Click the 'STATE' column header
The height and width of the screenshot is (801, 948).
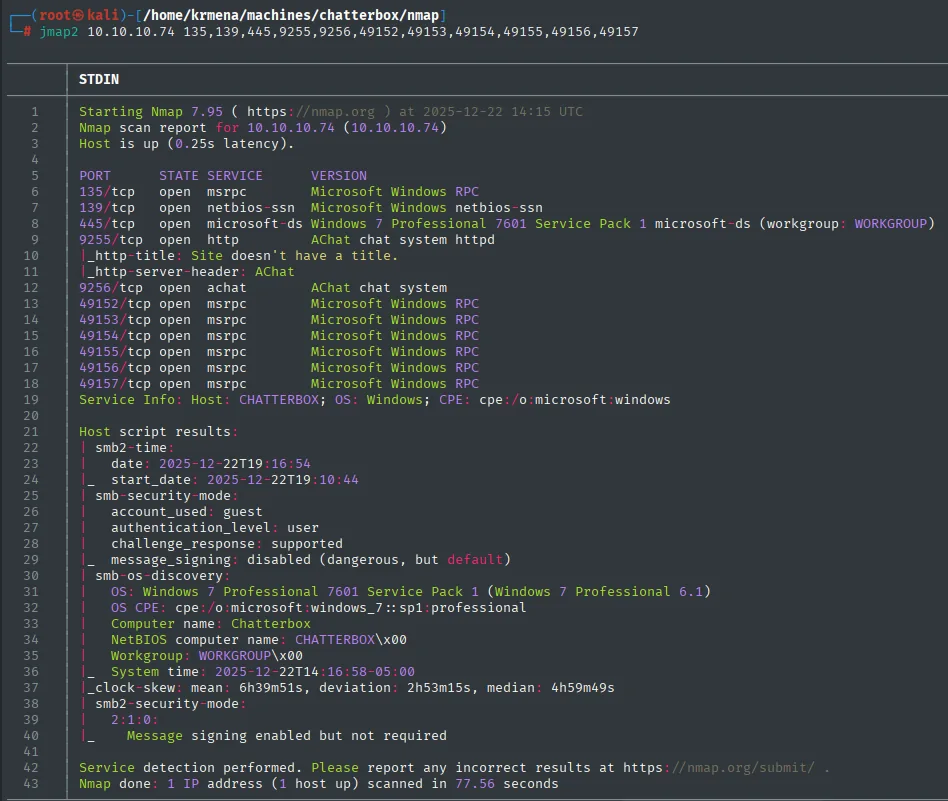click(178, 176)
